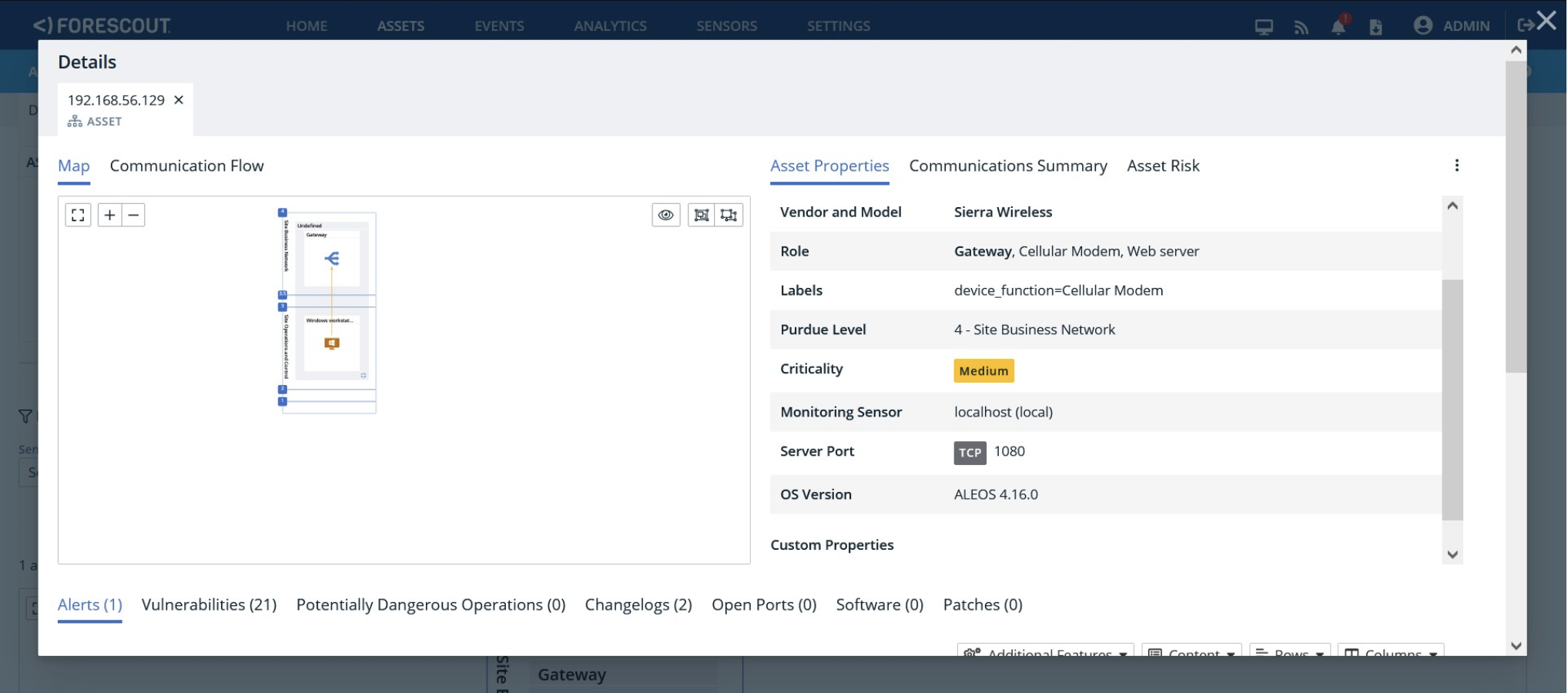Click the selection layout icon in map toolbar
The height and width of the screenshot is (693, 1568).
pyautogui.click(x=729, y=215)
